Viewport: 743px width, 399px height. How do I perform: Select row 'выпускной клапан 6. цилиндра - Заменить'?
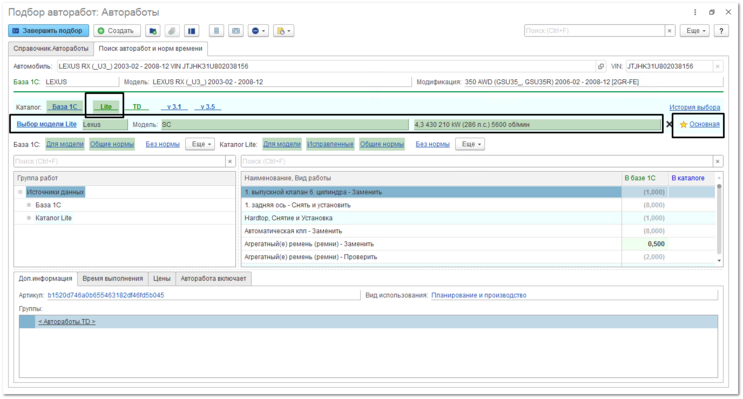point(431,192)
